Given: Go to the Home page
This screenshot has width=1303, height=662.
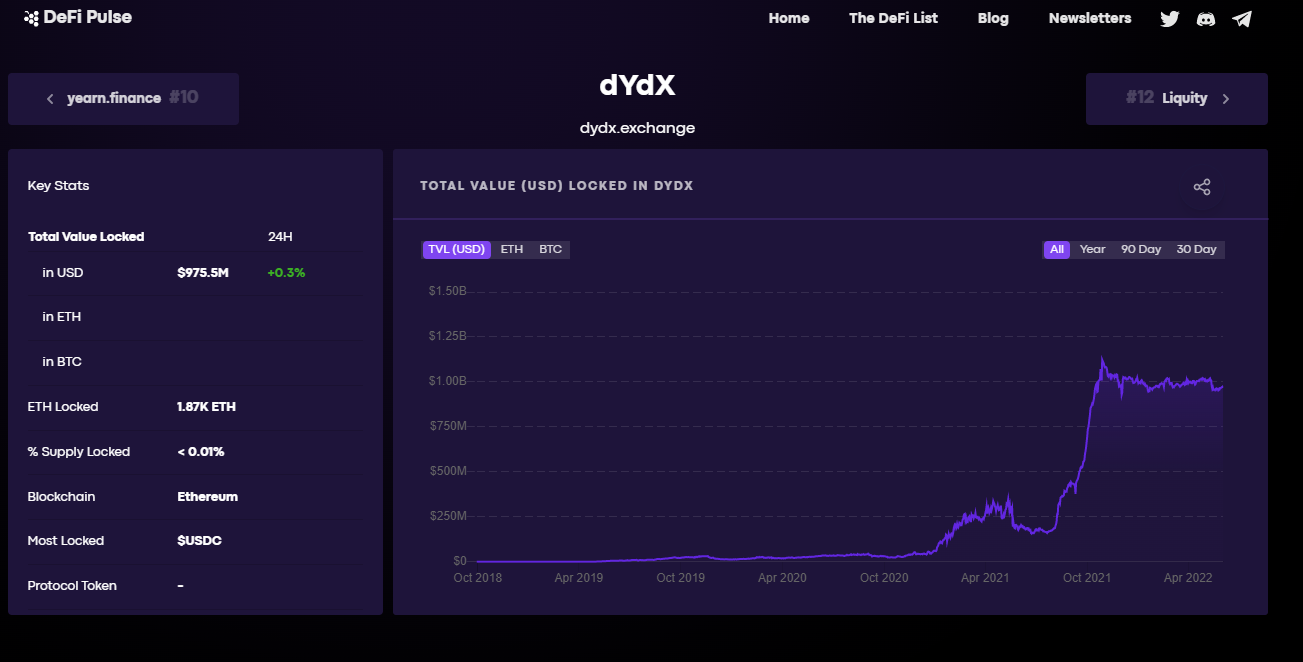Looking at the screenshot, I should 789,18.
